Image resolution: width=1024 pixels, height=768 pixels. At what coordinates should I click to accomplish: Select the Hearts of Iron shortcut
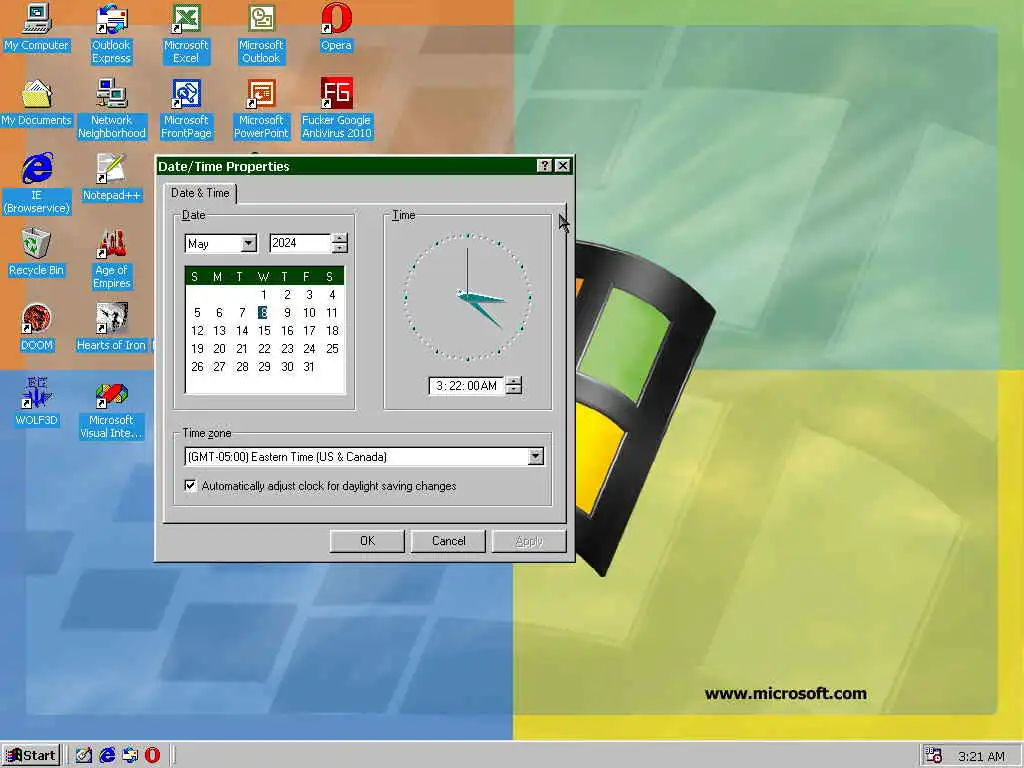coord(112,328)
